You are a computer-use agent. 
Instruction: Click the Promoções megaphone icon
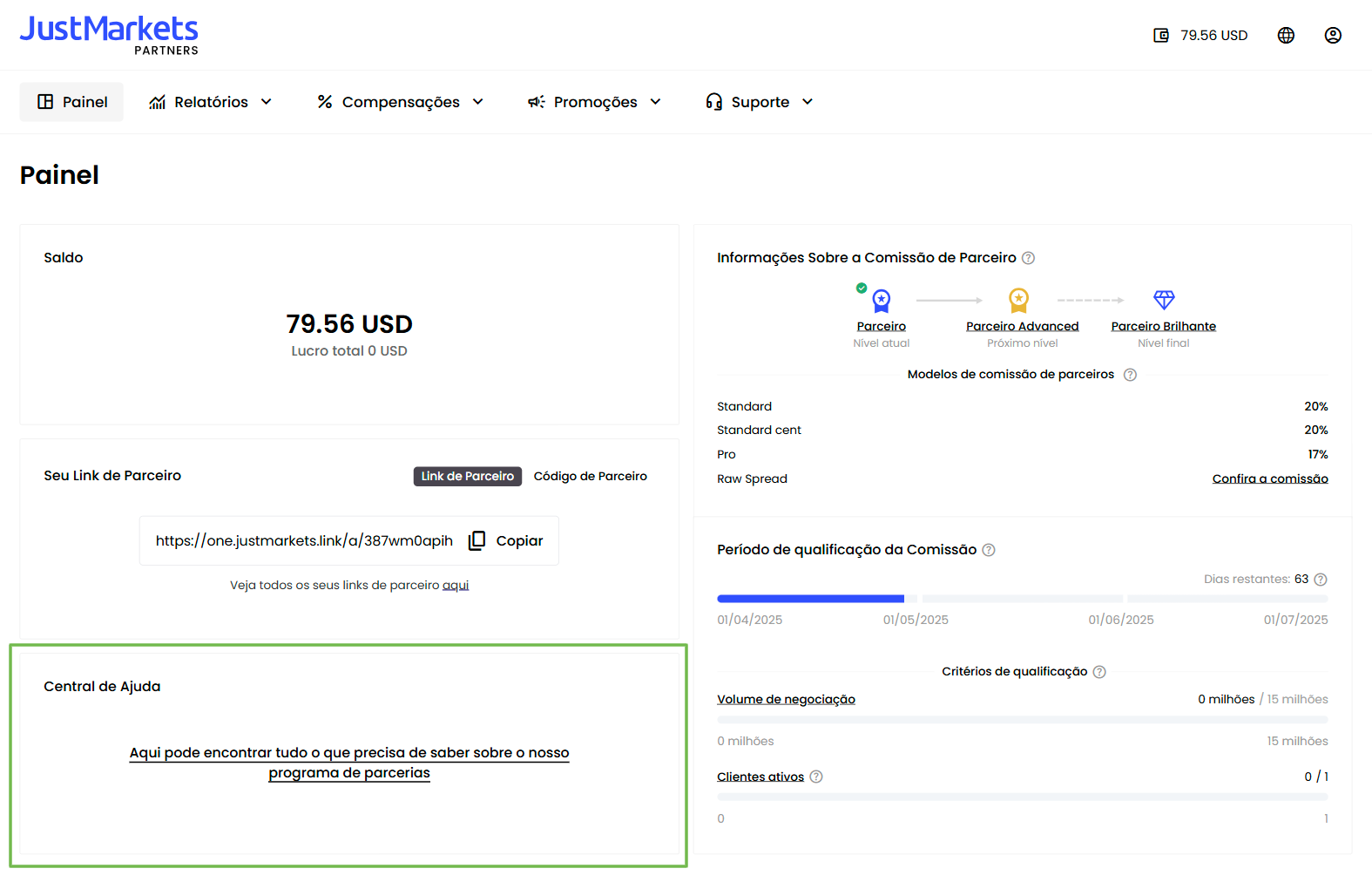click(x=537, y=102)
